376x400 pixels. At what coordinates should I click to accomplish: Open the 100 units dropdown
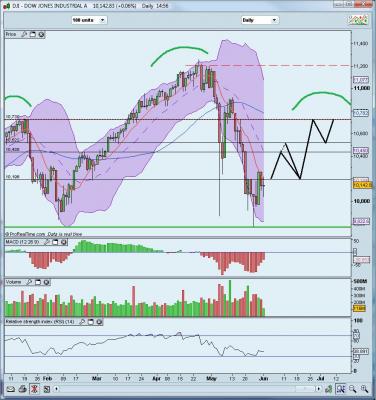coord(89,20)
